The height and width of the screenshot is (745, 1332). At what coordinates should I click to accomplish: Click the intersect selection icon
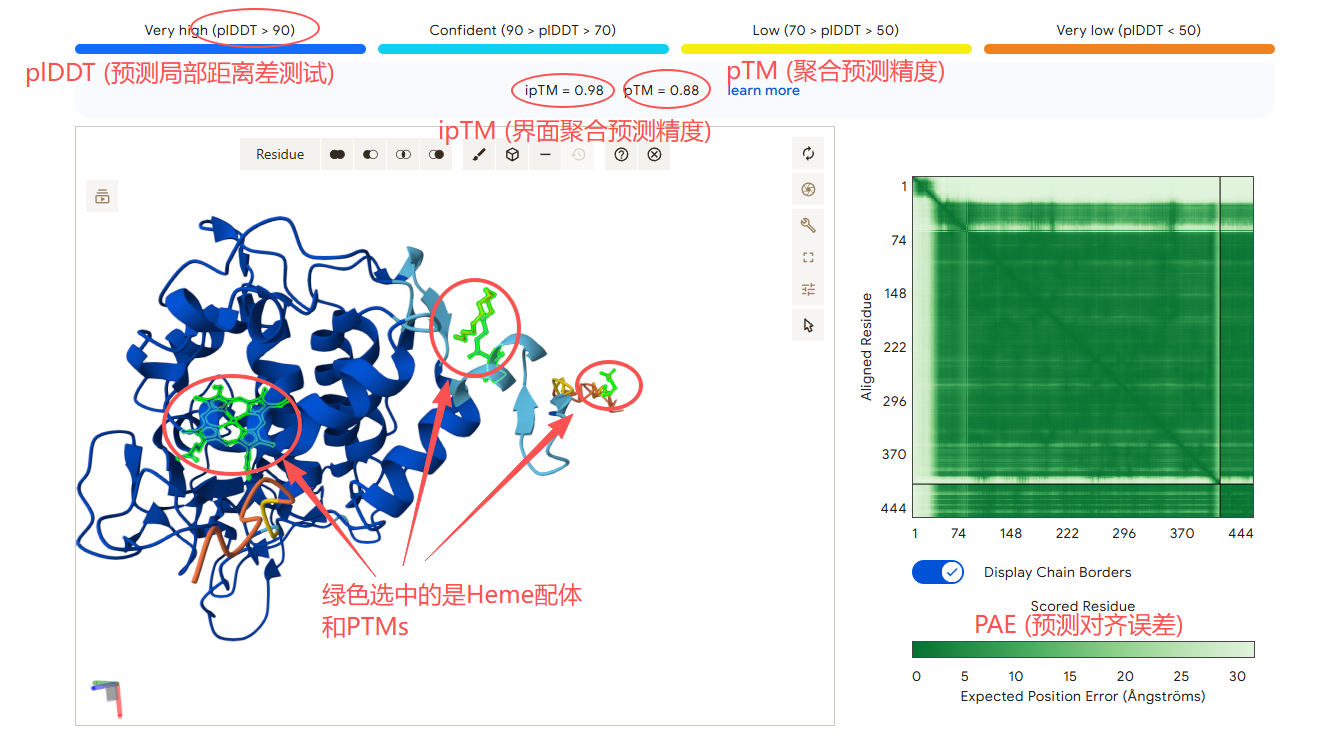(x=403, y=155)
